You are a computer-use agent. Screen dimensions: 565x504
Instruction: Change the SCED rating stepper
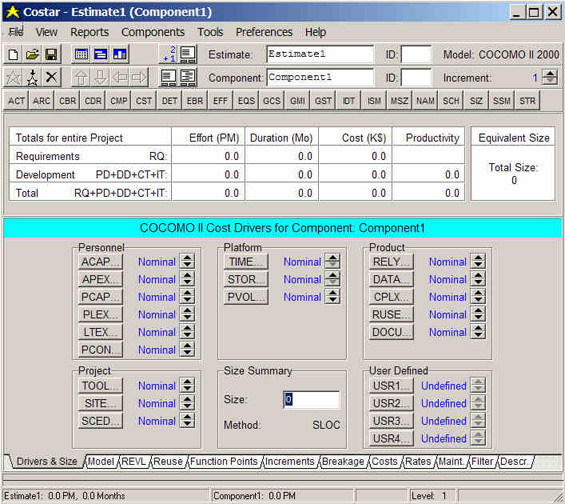187,420
